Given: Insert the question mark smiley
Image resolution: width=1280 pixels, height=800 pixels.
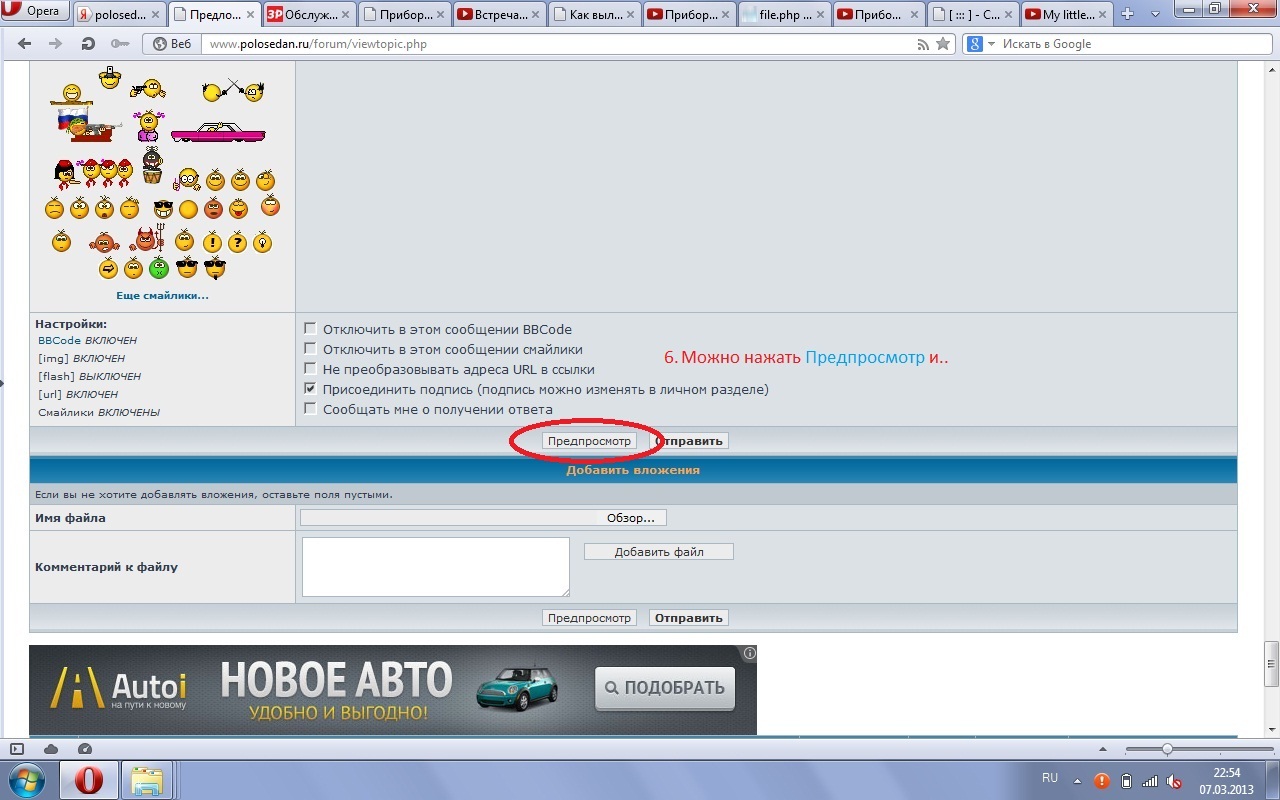Looking at the screenshot, I should tap(237, 242).
